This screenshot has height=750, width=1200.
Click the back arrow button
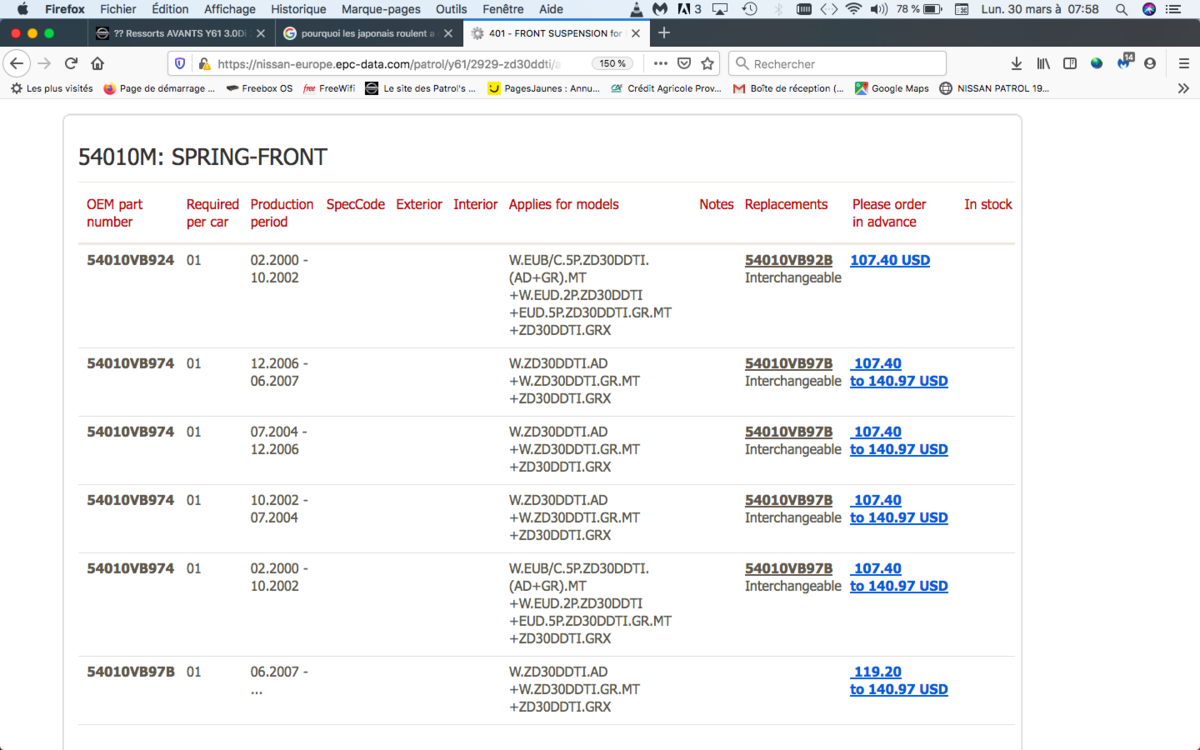[x=16, y=63]
